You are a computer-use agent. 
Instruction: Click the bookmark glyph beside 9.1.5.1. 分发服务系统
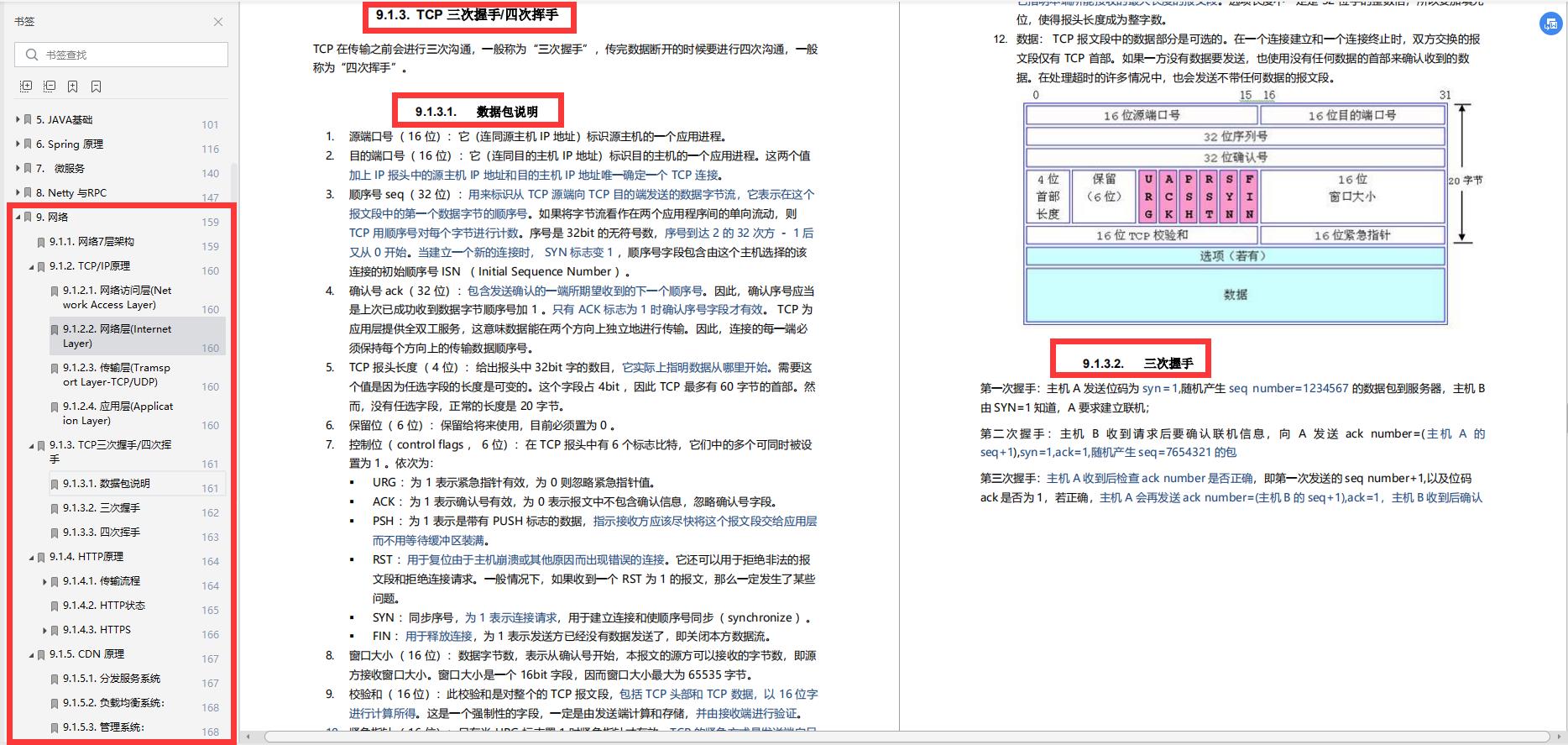[55, 679]
